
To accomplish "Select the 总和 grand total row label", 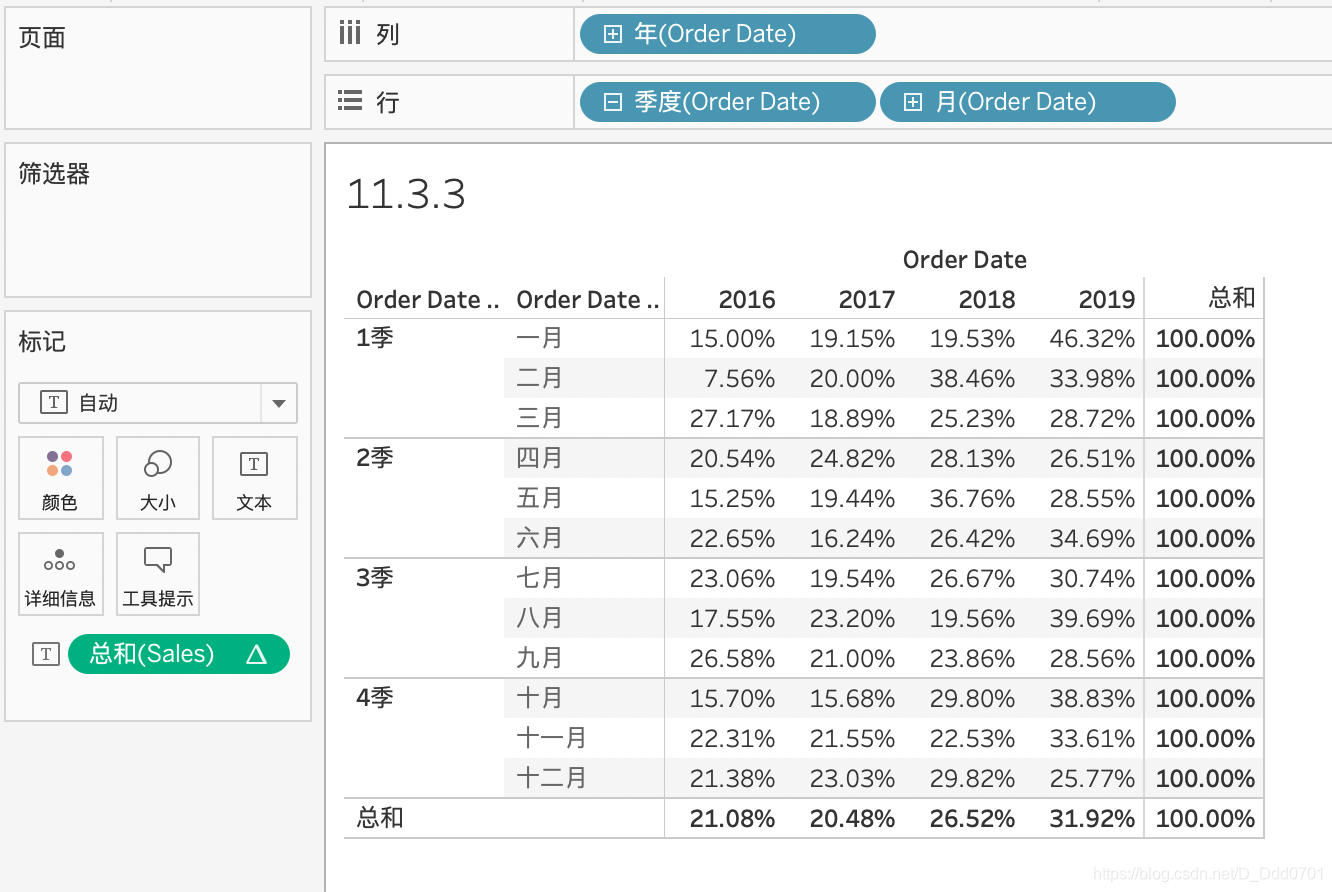I will pyautogui.click(x=380, y=818).
